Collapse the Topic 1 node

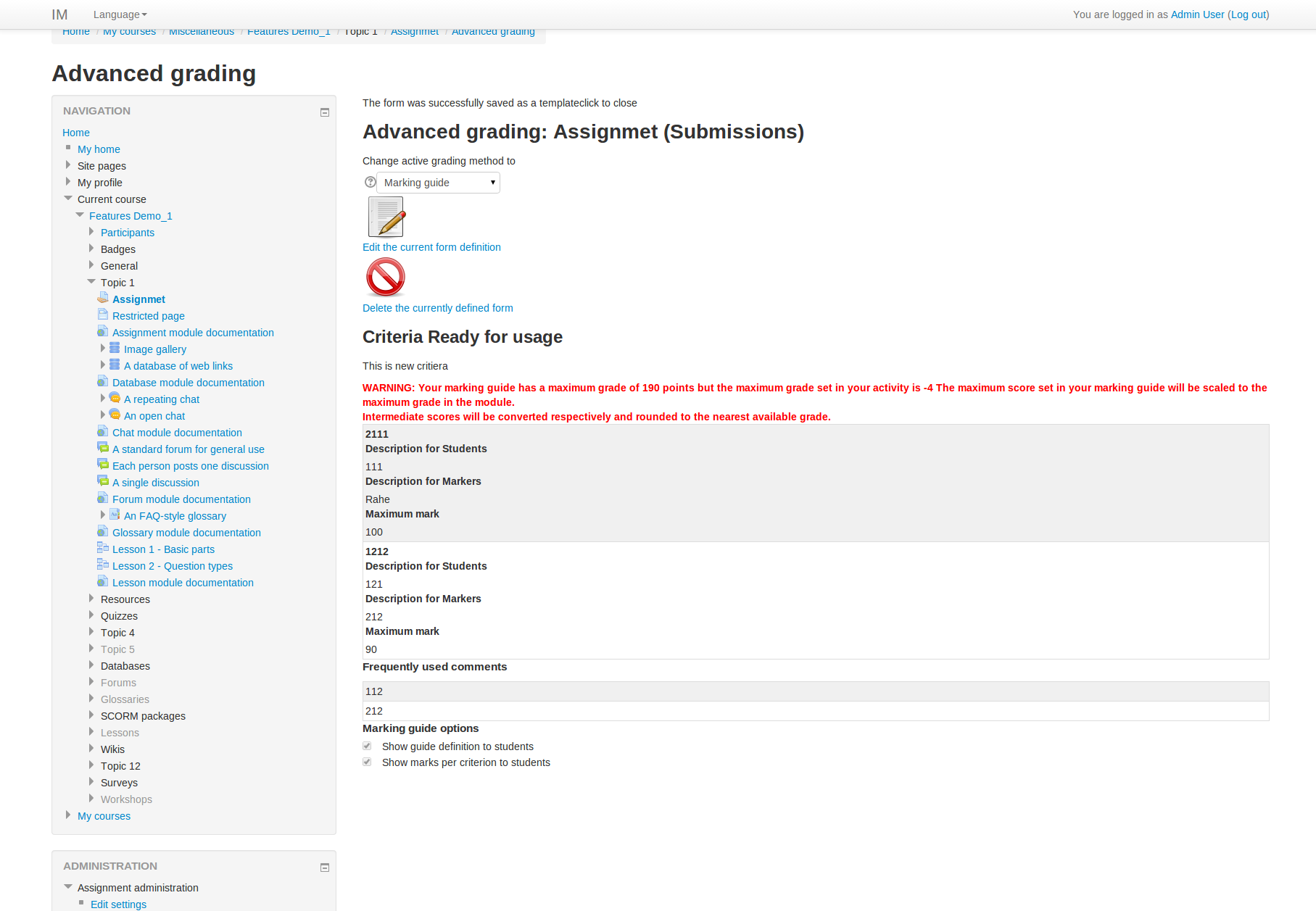91,281
